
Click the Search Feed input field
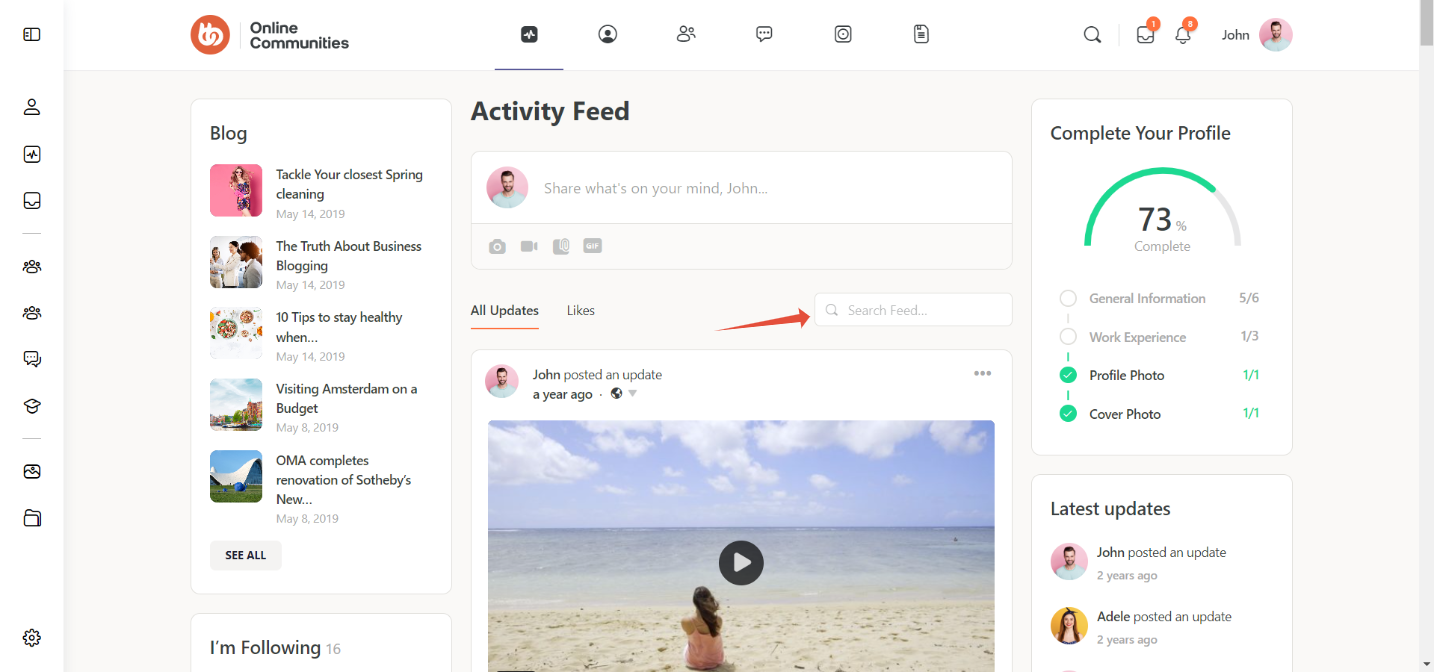point(913,310)
